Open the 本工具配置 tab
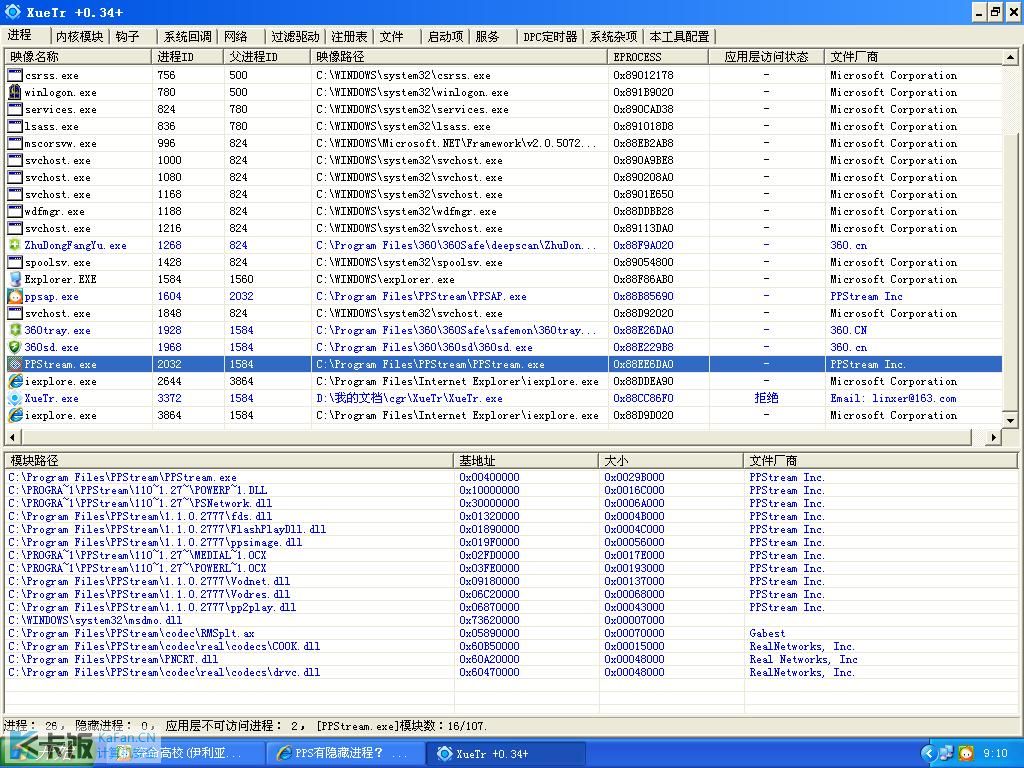This screenshot has height=768, width=1024. (679, 37)
